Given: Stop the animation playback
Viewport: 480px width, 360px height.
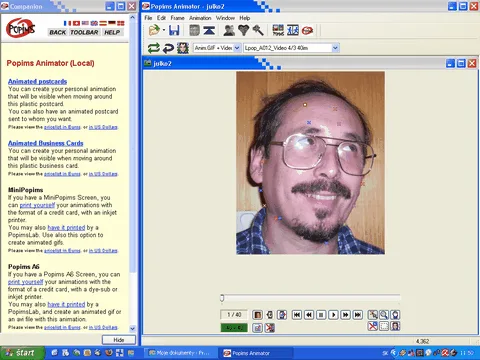Looking at the screenshot, I should pyautogui.click(x=321, y=315).
